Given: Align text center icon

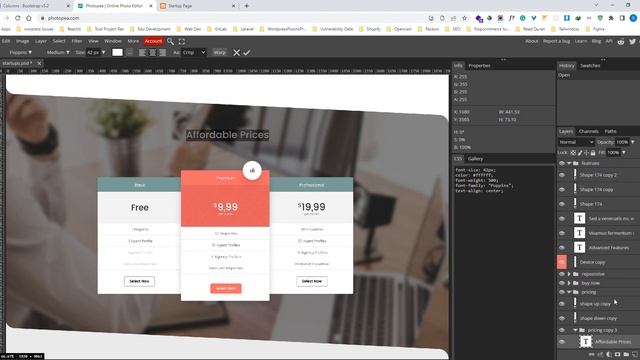Looking at the screenshot, I should (x=153, y=53).
